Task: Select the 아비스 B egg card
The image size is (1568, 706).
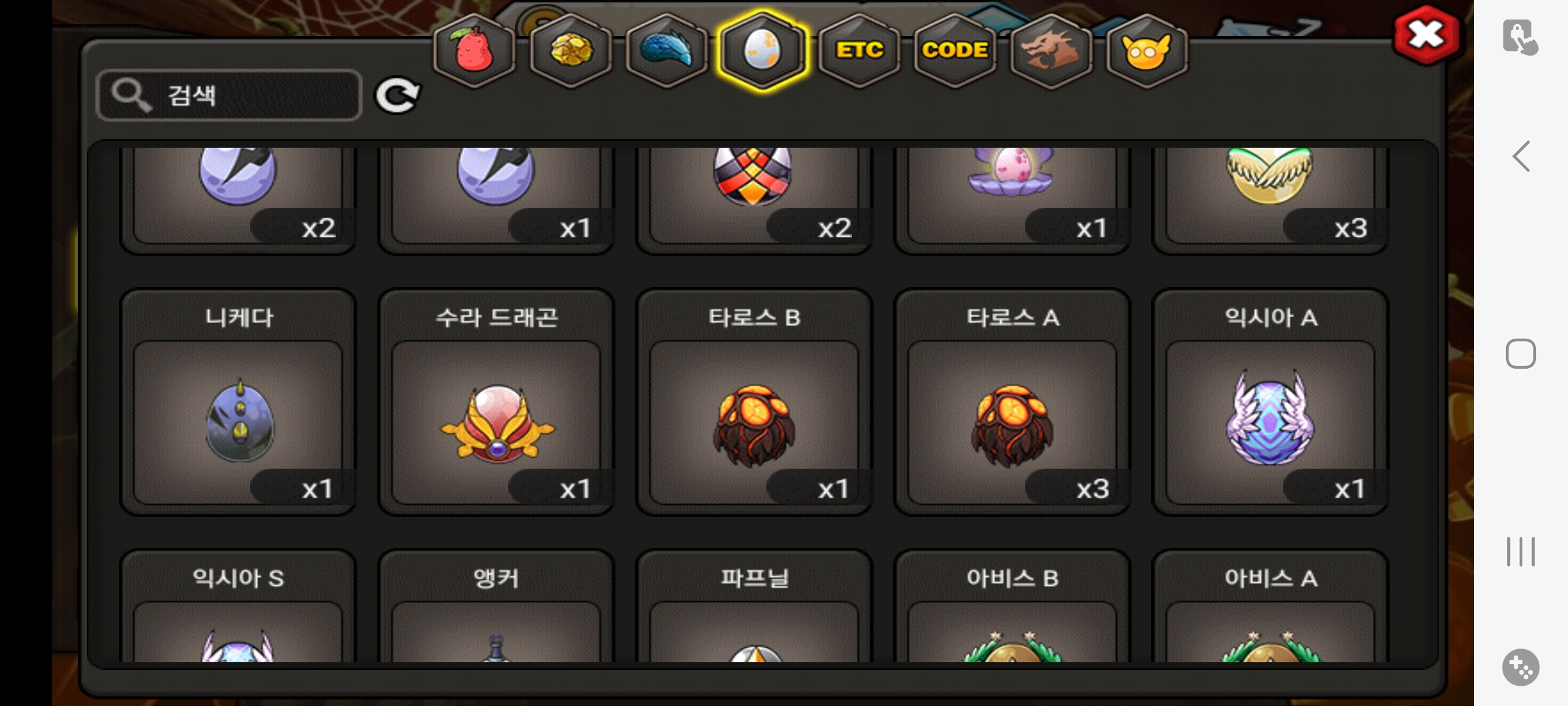Action: (1012, 606)
